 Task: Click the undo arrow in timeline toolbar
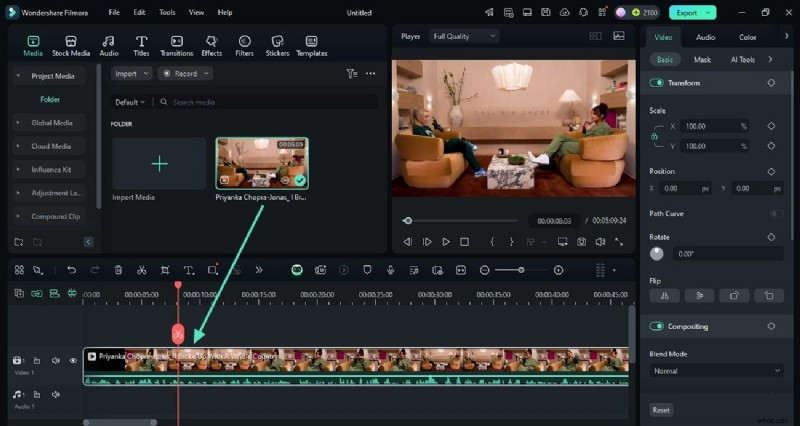pos(71,270)
